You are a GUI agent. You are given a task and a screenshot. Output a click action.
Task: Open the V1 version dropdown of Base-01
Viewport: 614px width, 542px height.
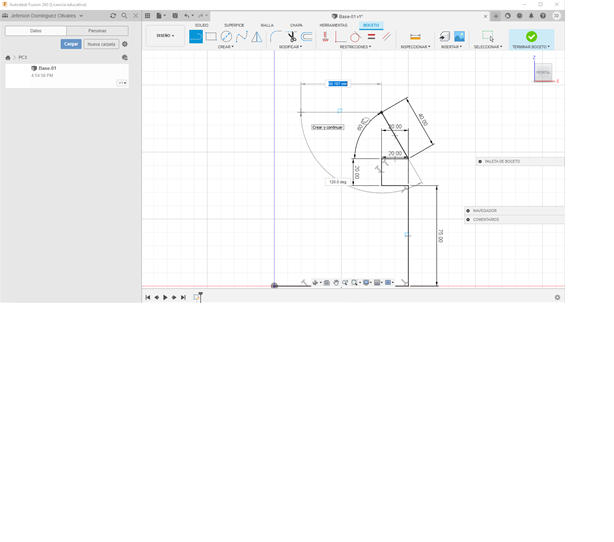[x=122, y=83]
